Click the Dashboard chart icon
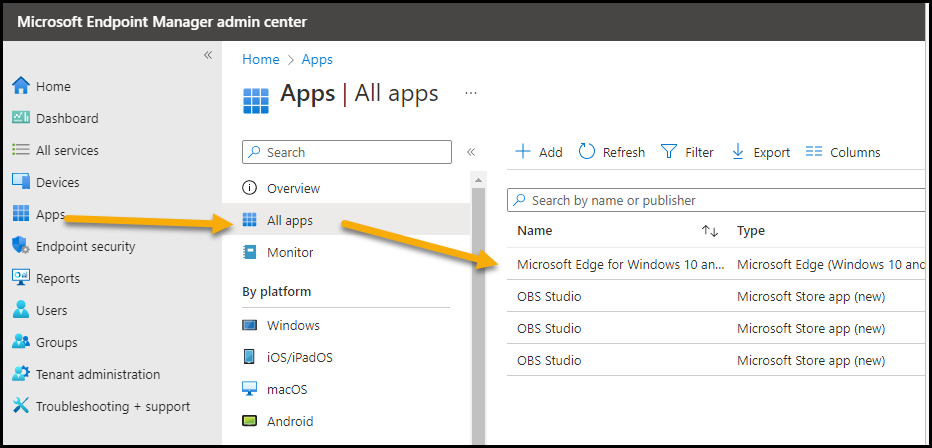 pyautogui.click(x=21, y=118)
